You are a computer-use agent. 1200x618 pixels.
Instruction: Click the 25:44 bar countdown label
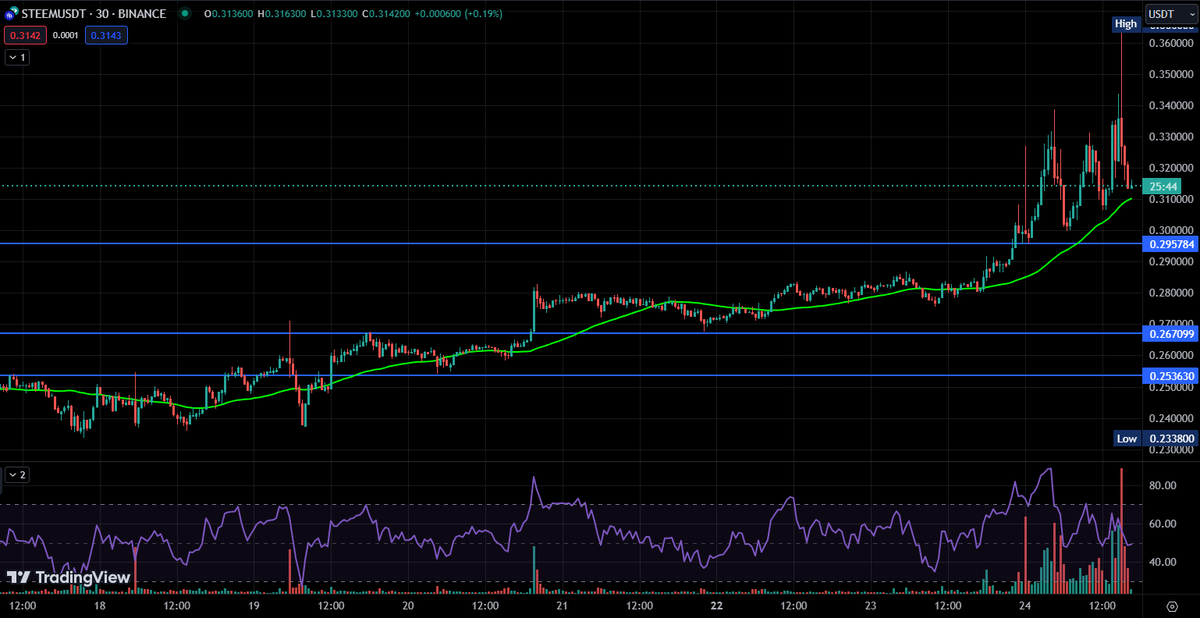1164,186
